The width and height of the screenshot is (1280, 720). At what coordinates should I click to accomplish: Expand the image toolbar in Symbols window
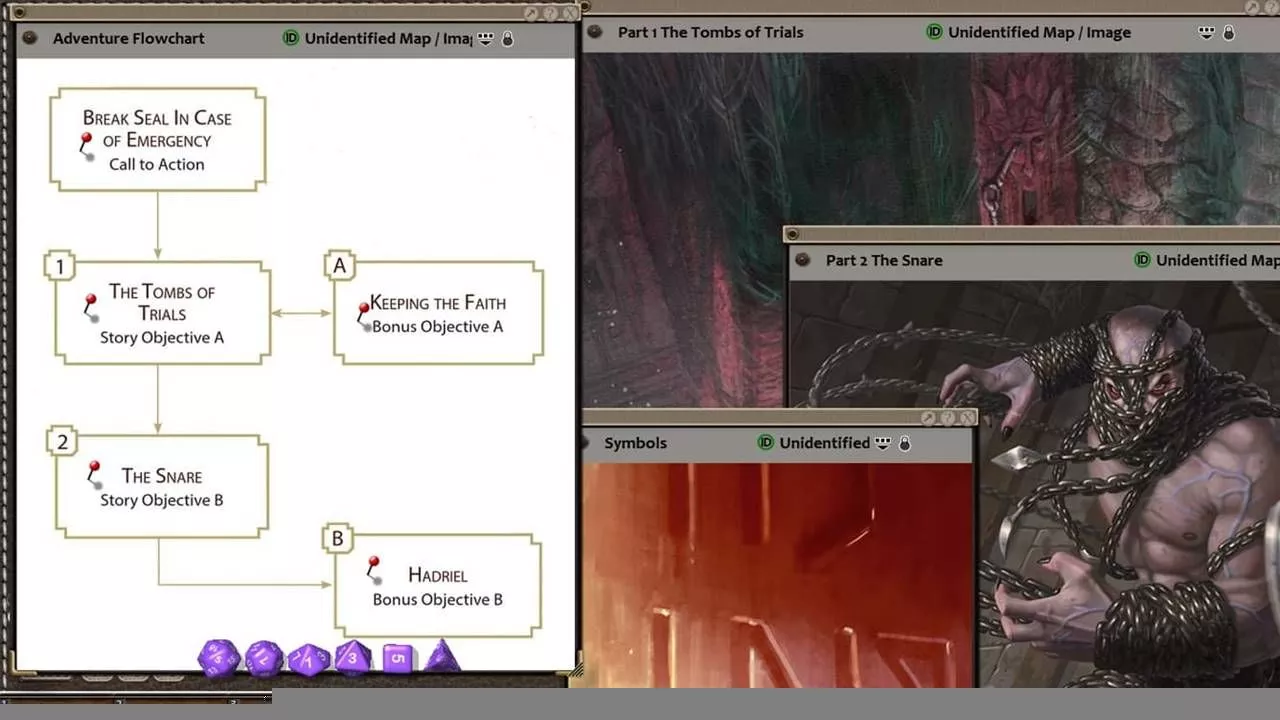pos(883,442)
